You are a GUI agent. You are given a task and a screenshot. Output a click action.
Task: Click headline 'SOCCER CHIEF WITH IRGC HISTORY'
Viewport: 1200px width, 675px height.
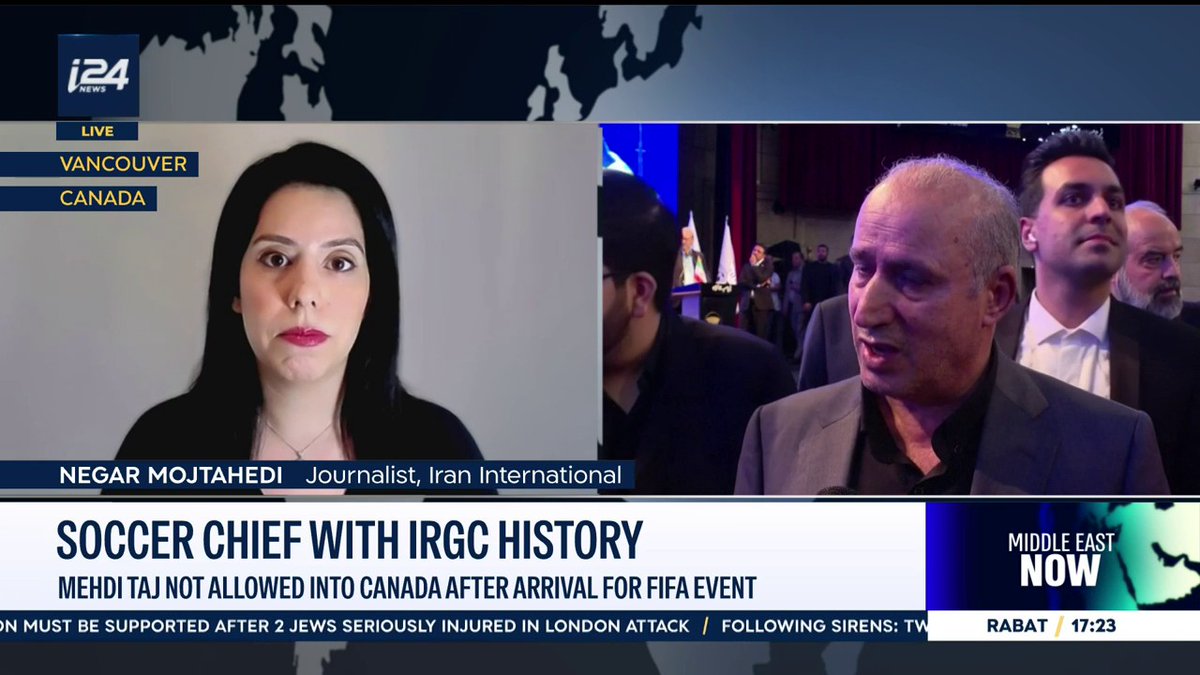(349, 540)
